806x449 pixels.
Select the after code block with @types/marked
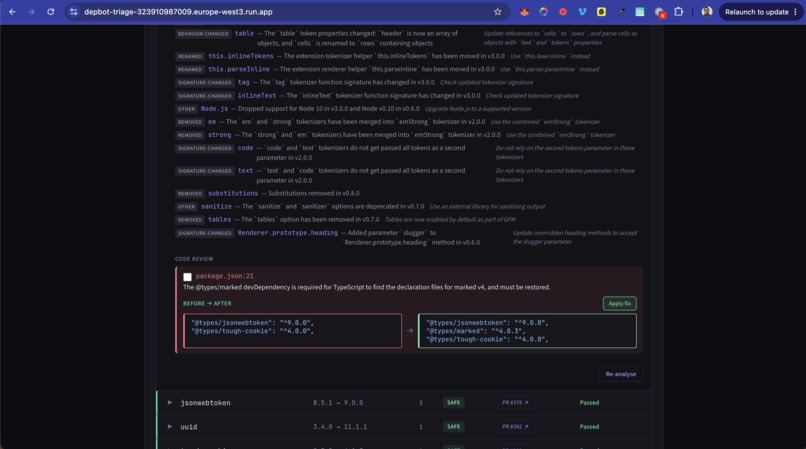point(527,331)
